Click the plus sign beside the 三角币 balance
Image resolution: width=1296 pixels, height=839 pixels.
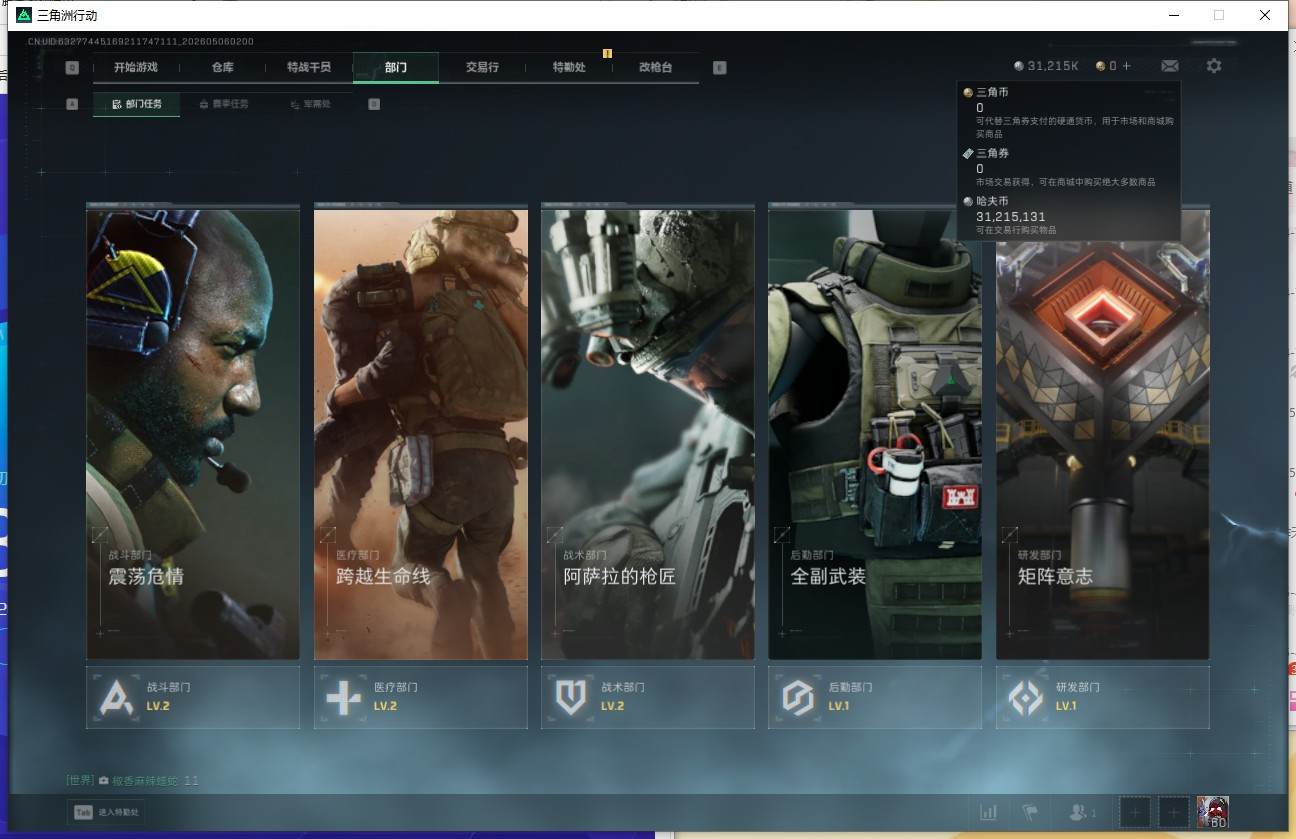tap(1127, 66)
